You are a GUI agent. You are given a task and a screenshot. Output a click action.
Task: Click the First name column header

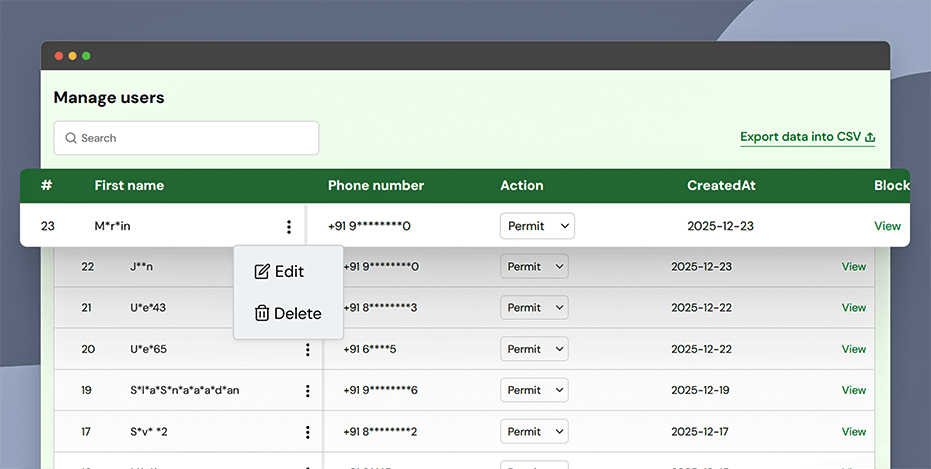(x=129, y=185)
